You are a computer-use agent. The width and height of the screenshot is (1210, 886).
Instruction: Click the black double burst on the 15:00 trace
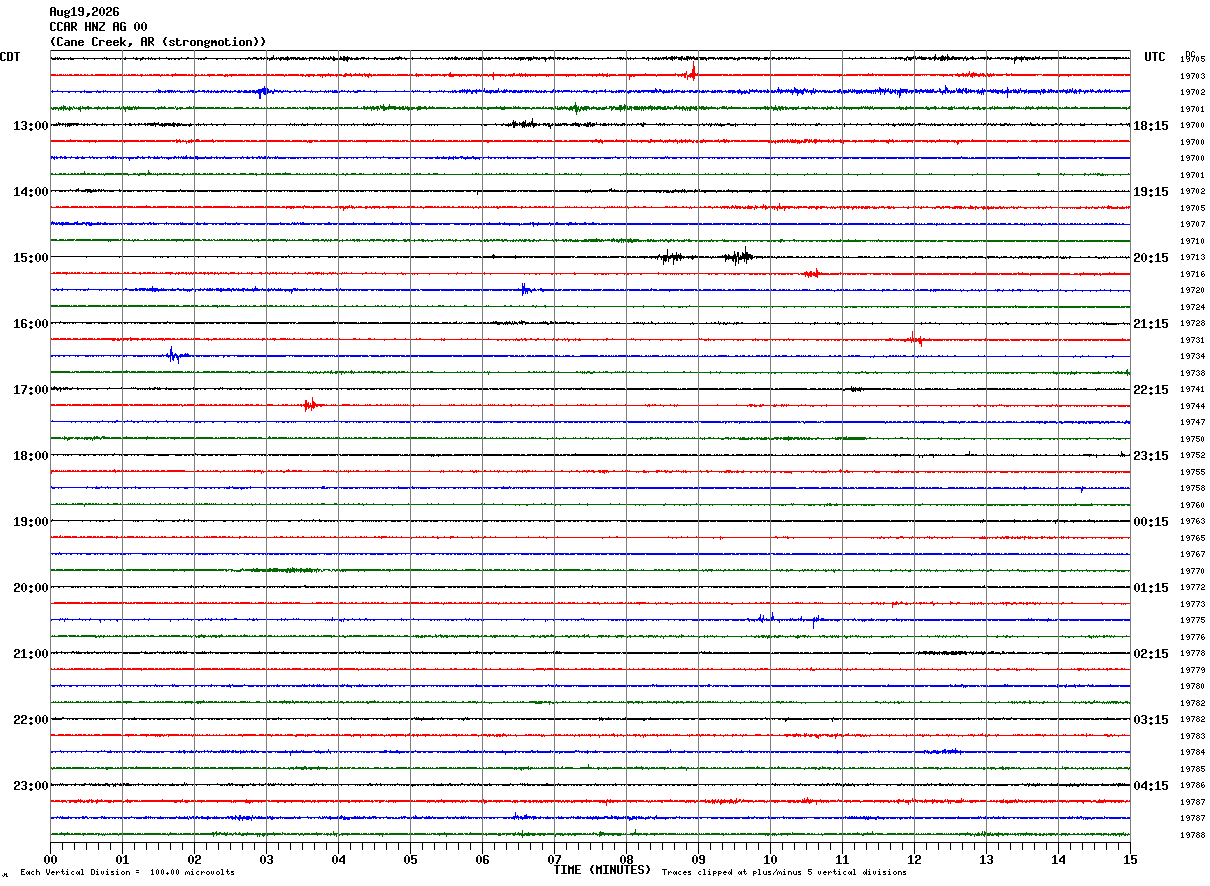click(x=706, y=256)
